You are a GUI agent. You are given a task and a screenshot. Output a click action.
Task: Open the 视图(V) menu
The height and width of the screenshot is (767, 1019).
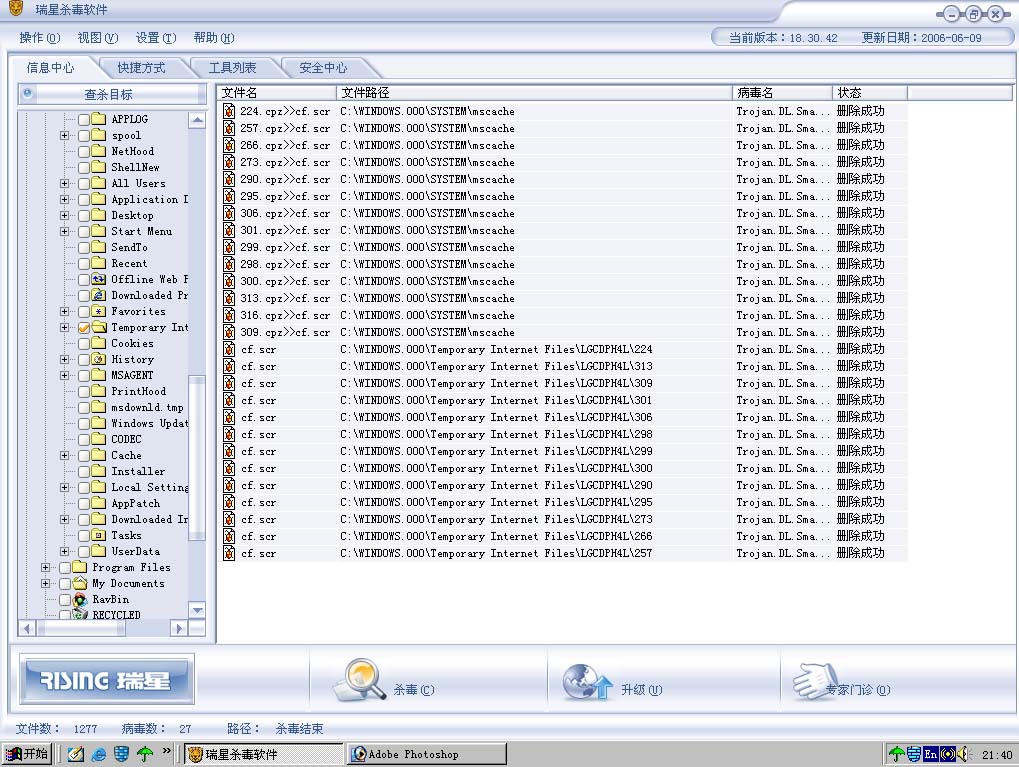[x=97, y=38]
